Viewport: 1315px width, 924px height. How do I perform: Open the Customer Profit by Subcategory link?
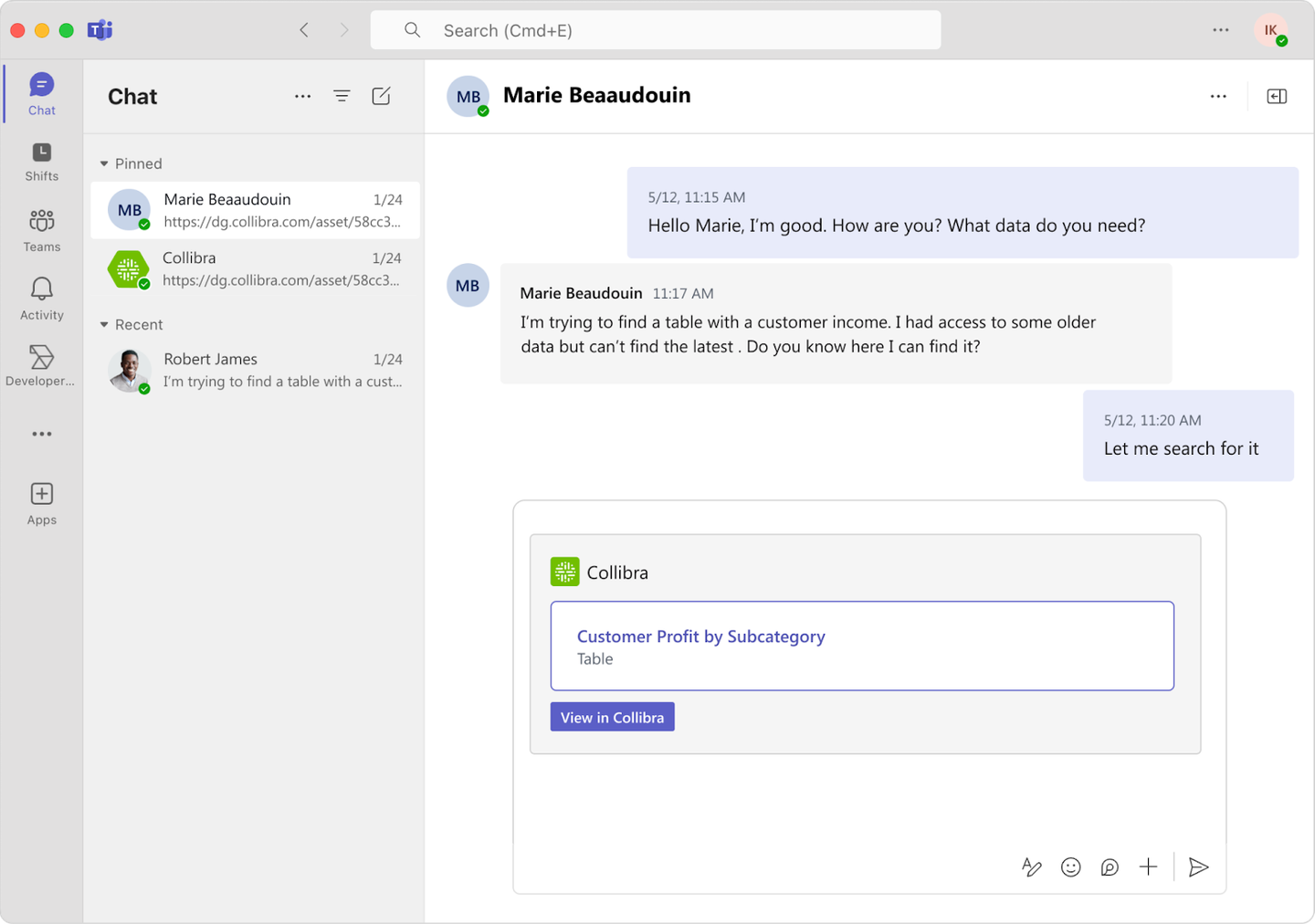click(x=700, y=636)
